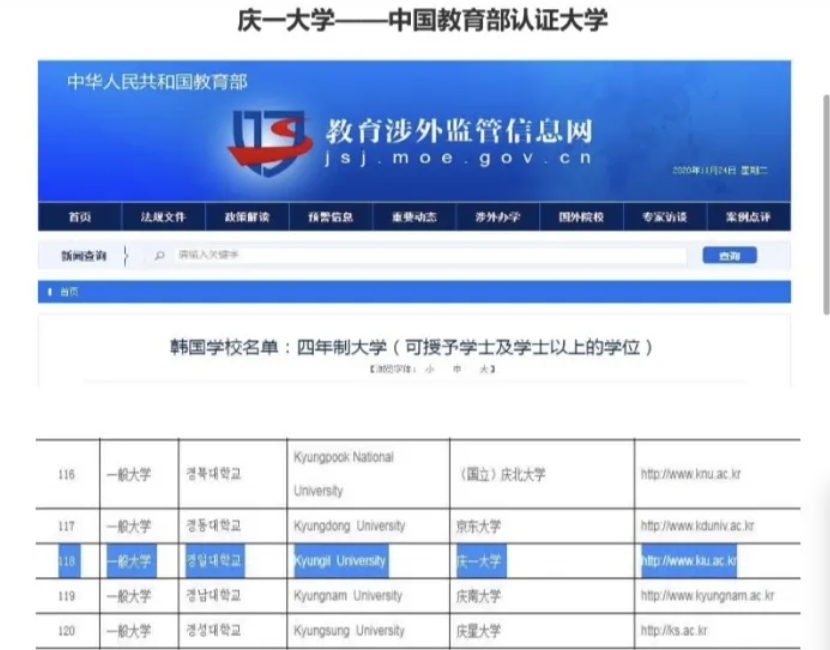Screen dimensions: 830x650
Task: Open the highlighted Kyungil University URL link
Action: [690, 562]
